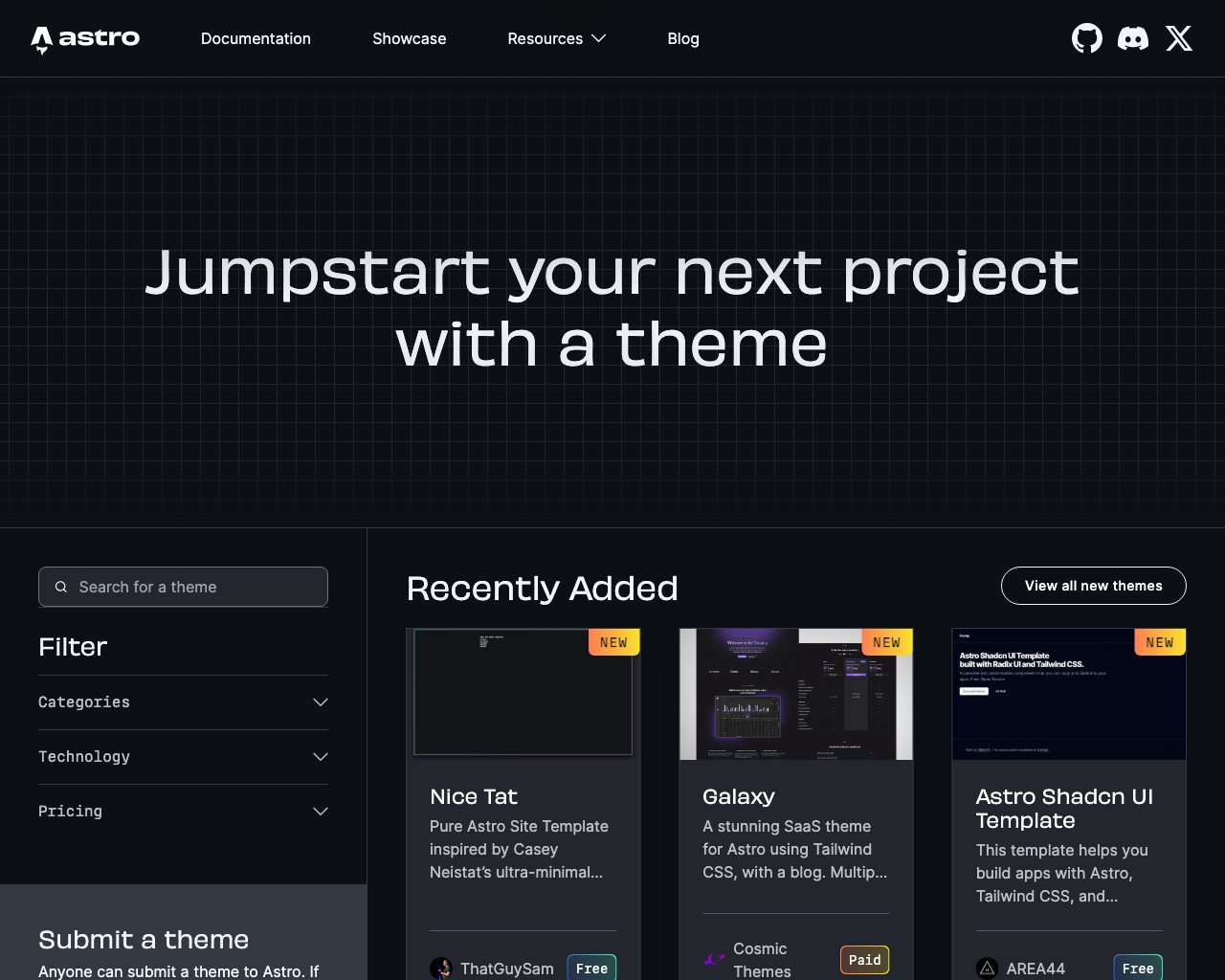Screen dimensions: 1225x980
Task: Open the X social icon link
Action: point(1179,38)
